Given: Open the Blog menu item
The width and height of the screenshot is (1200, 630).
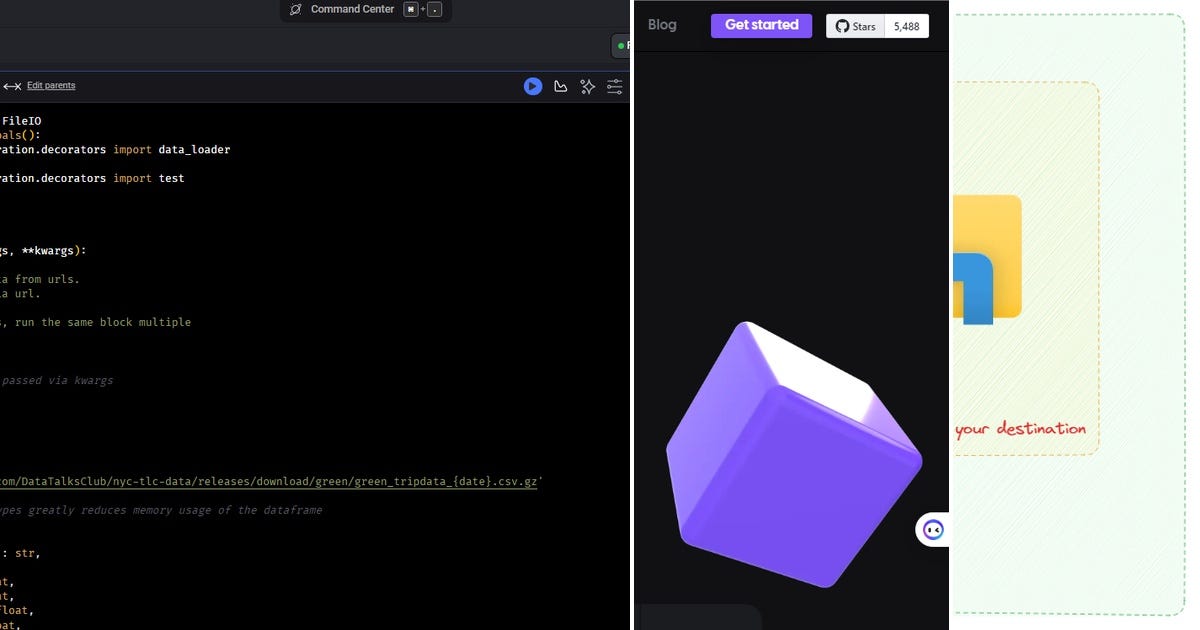Looking at the screenshot, I should (662, 25).
